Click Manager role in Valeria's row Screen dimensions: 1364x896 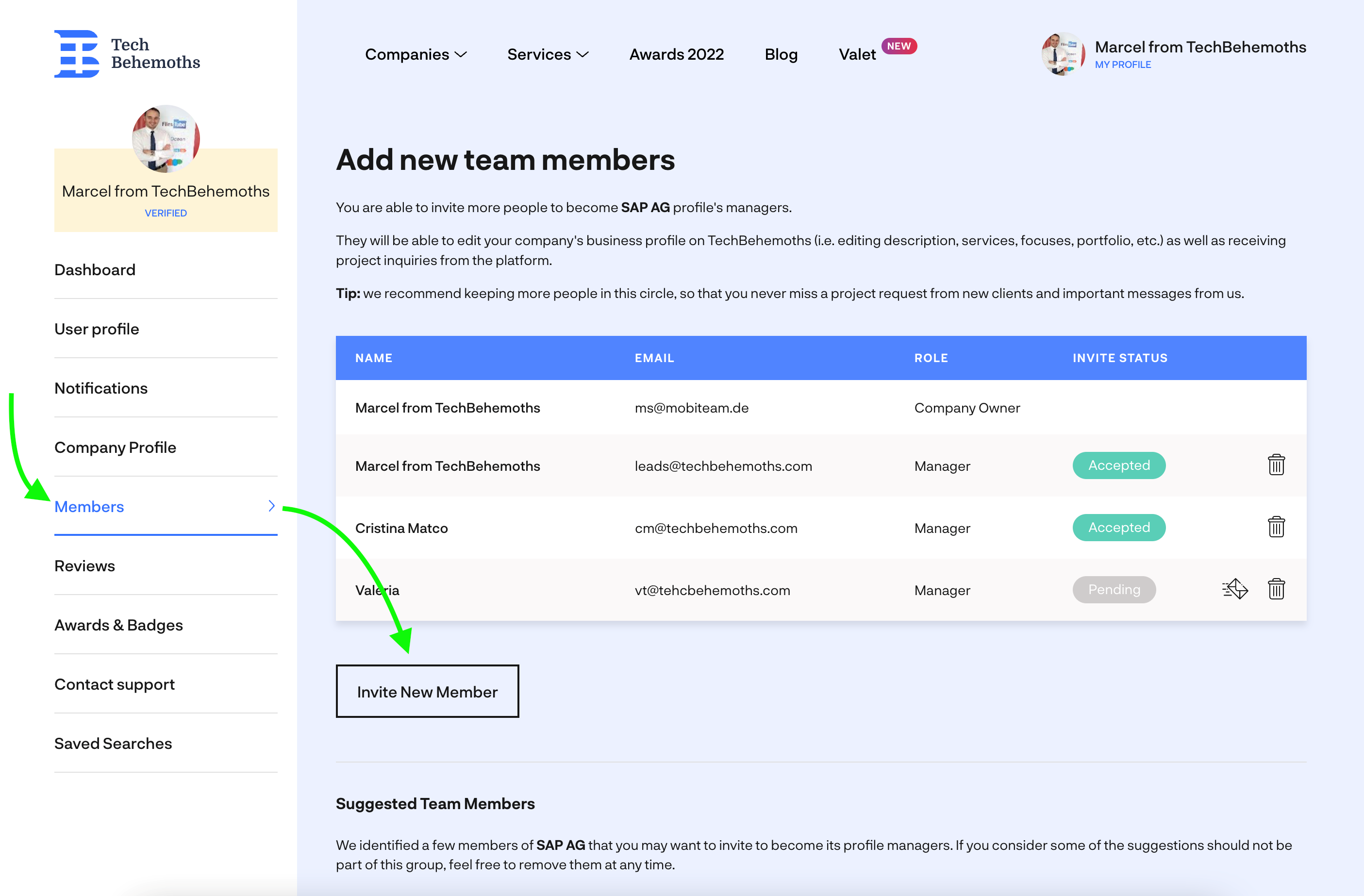942,590
